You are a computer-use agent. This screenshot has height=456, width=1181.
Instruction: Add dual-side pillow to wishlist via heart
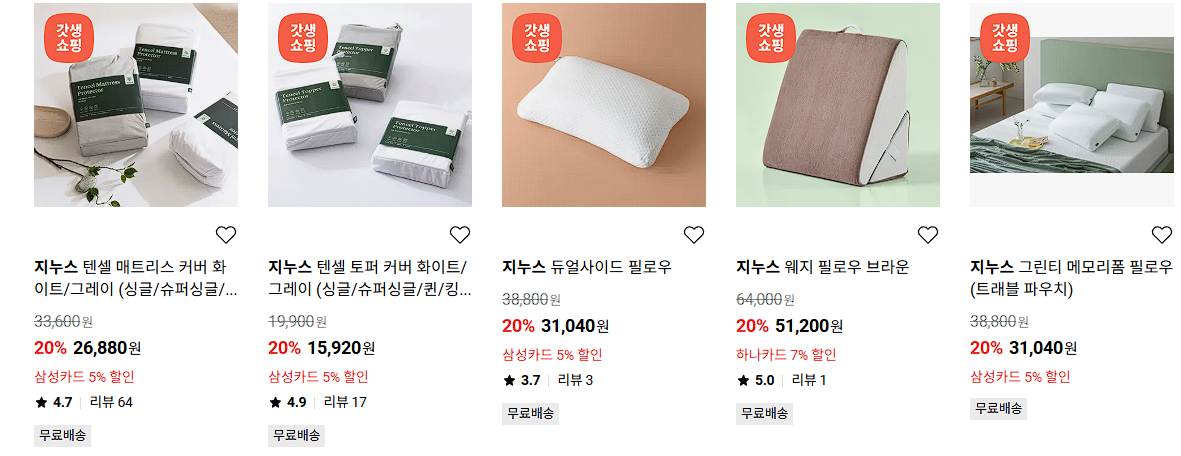694,235
